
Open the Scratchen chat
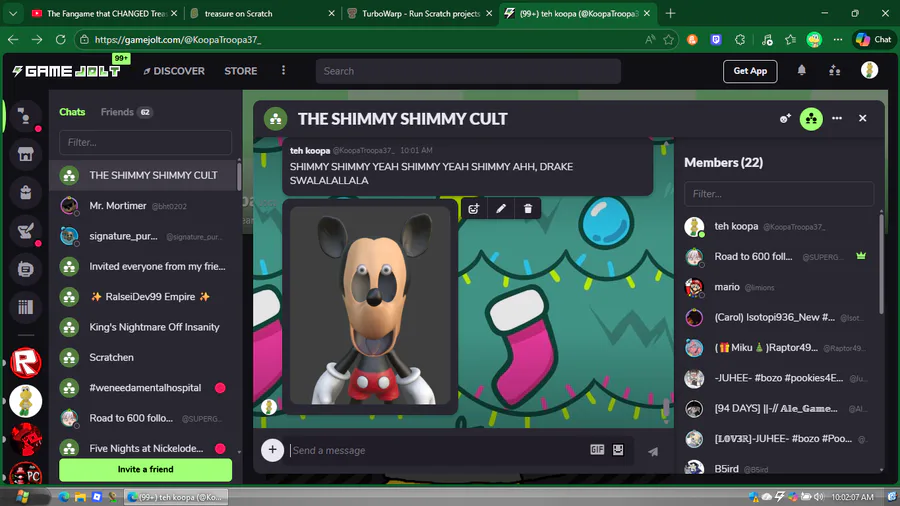click(x=145, y=357)
